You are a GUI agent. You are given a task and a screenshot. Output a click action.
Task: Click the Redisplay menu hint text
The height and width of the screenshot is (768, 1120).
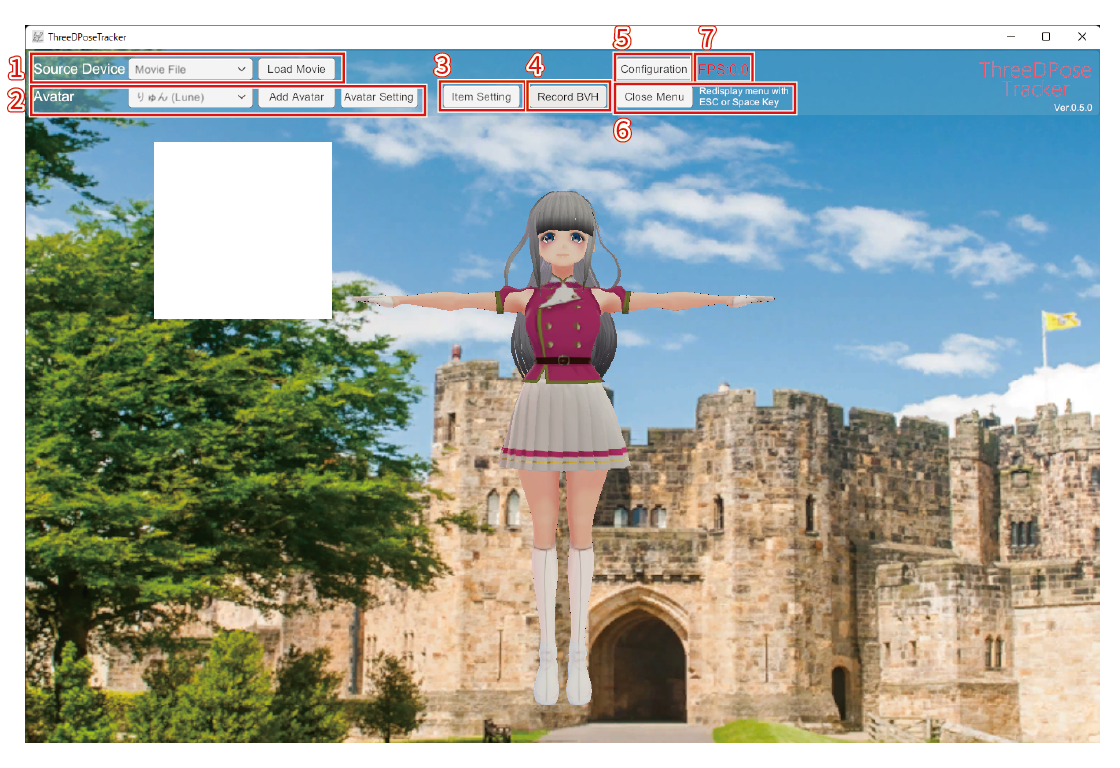[x=744, y=97]
